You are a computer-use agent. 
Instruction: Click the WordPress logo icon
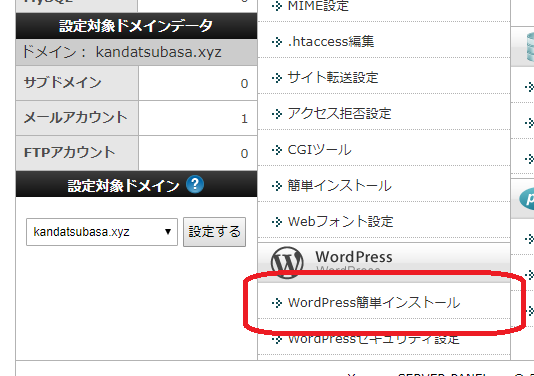point(287,263)
